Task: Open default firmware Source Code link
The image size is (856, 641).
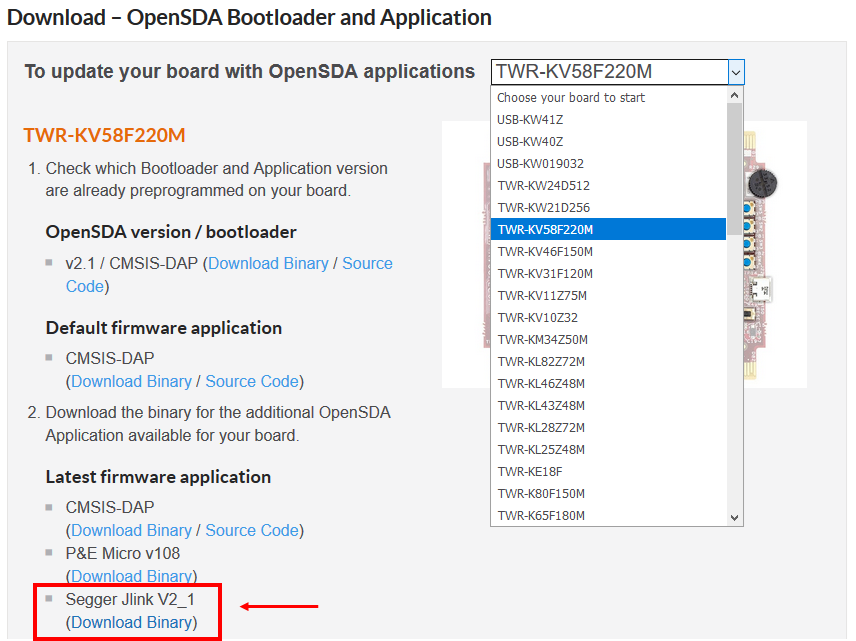Action: point(252,382)
